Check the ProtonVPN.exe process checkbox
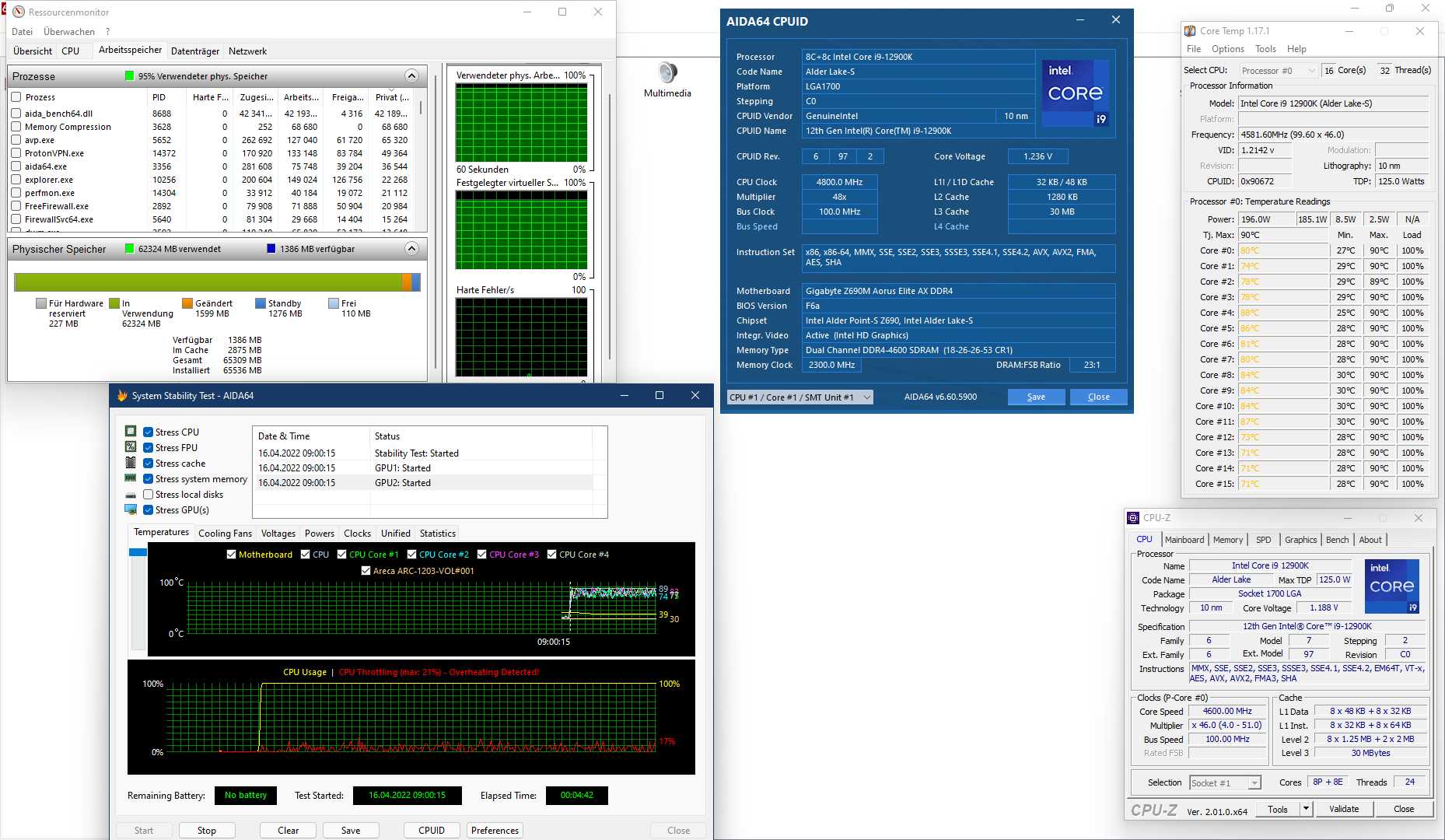Image resolution: width=1445 pixels, height=840 pixels. [x=16, y=153]
